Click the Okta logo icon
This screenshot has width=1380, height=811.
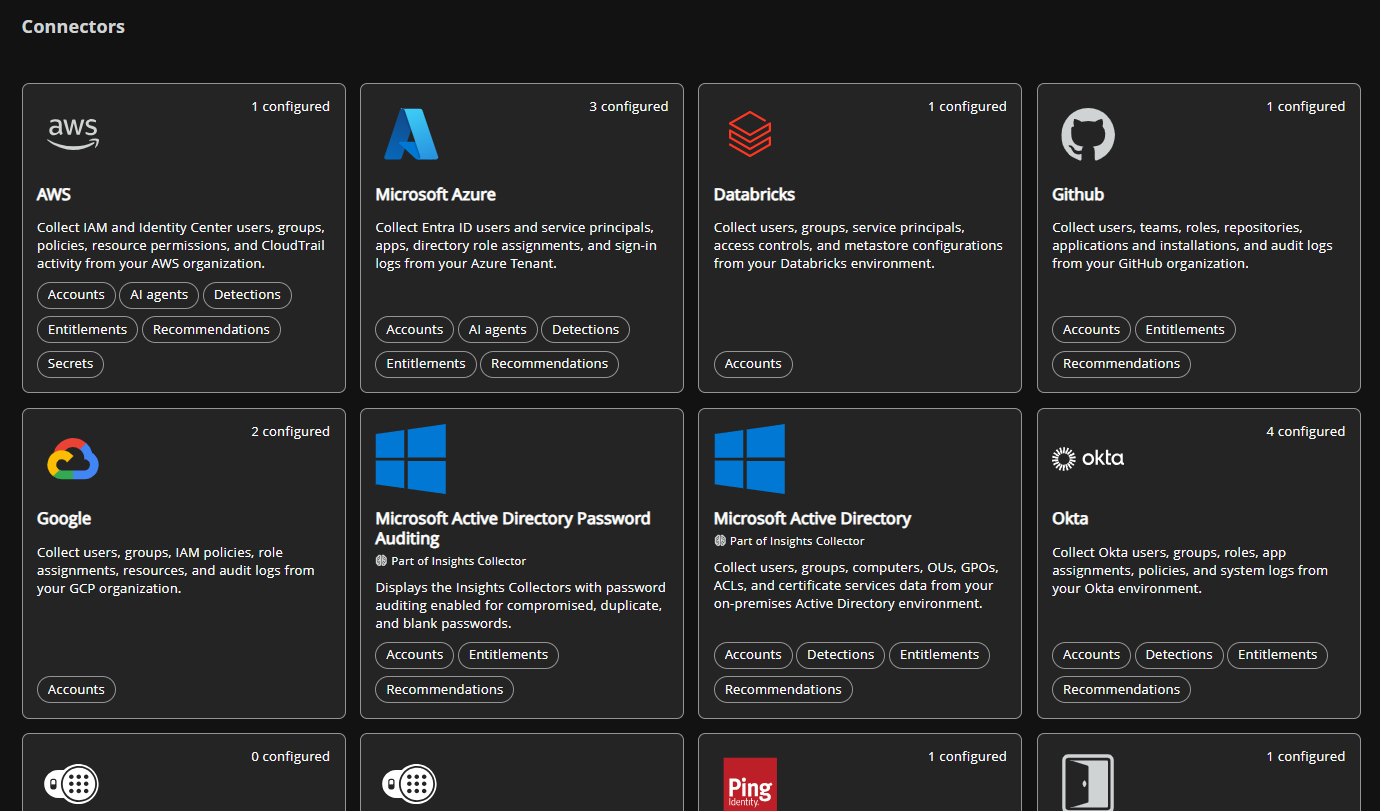point(1088,458)
